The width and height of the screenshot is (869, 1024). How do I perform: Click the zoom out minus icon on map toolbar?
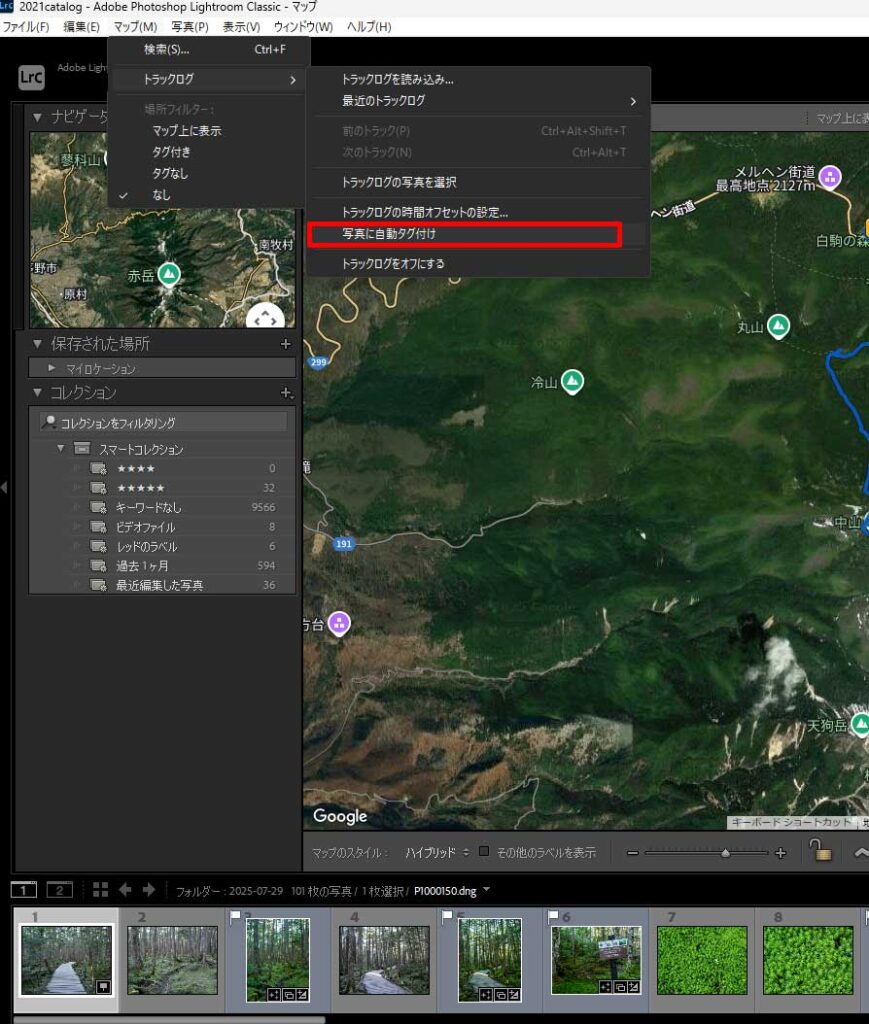pos(632,853)
